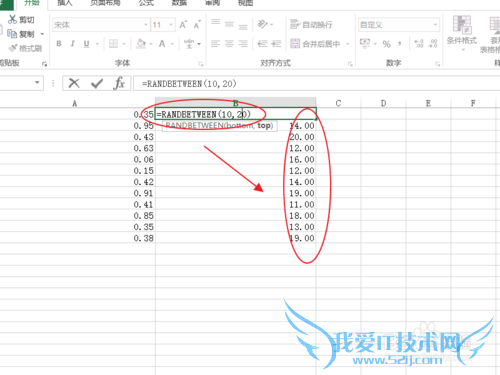The width and height of the screenshot is (500, 375).
Task: Open the Merge & Center dropdown arrow
Action: tap(348, 44)
